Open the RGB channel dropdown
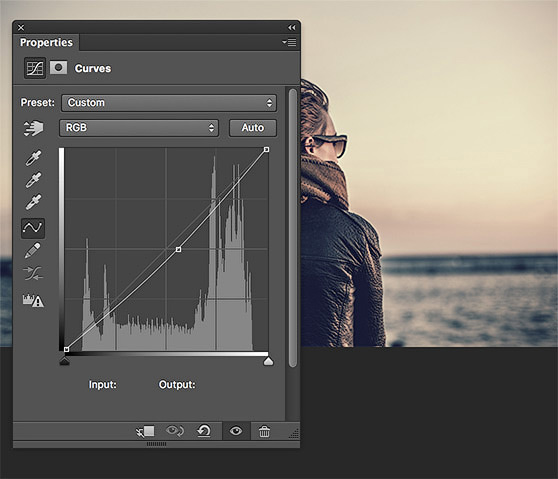The image size is (558, 479). pyautogui.click(x=139, y=128)
